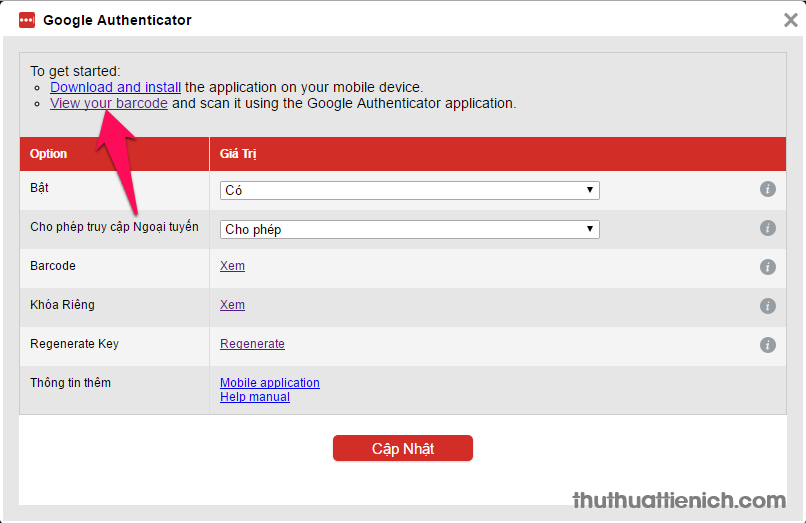
Task: Open the Help manual link
Action: click(x=255, y=397)
